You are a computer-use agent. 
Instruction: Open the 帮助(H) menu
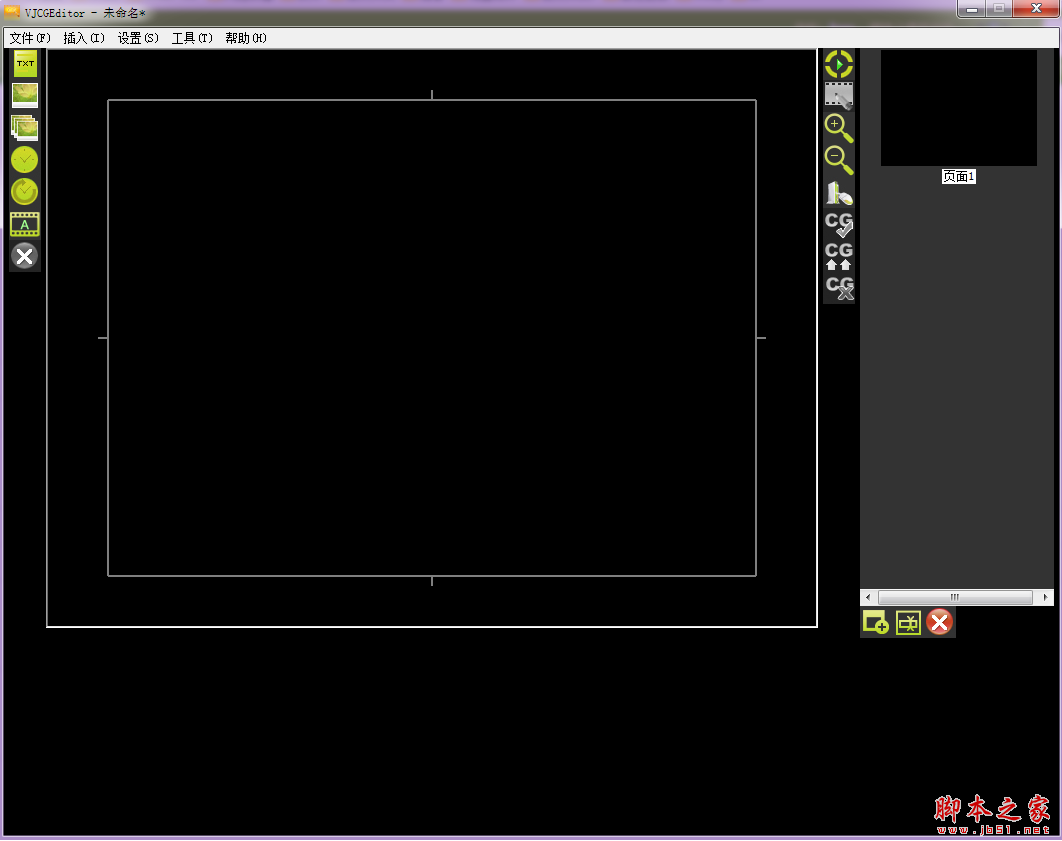point(246,38)
